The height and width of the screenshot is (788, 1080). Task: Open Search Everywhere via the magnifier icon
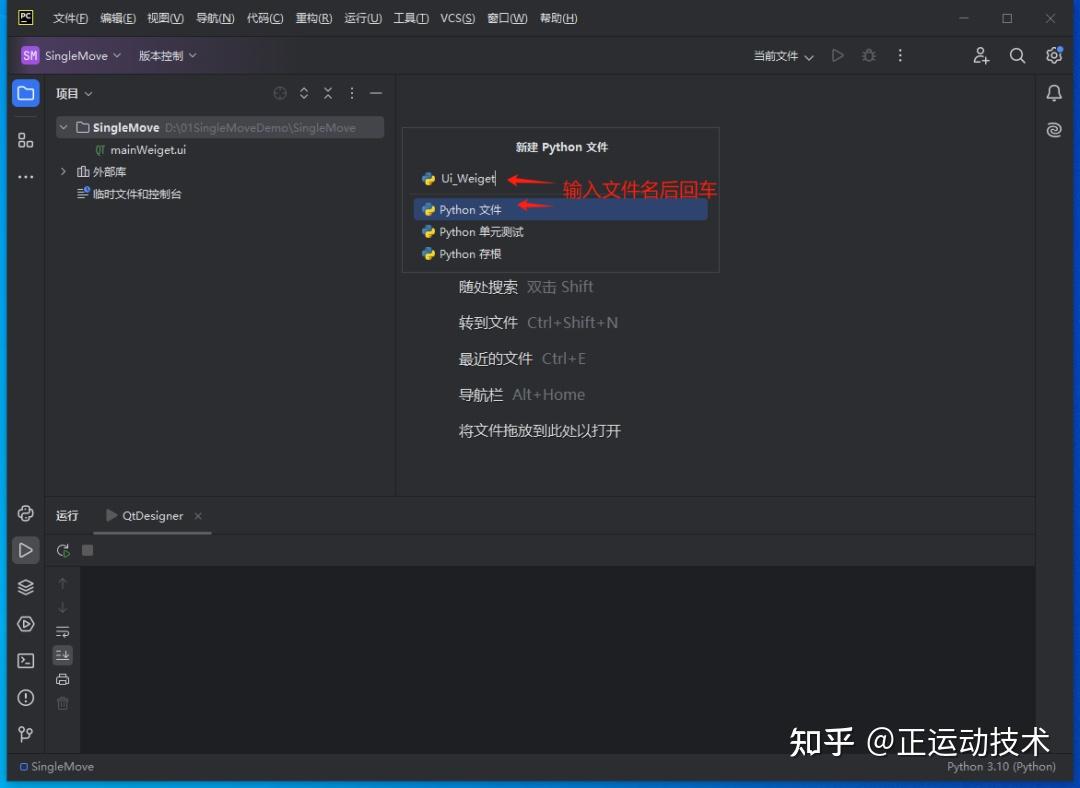point(1017,56)
